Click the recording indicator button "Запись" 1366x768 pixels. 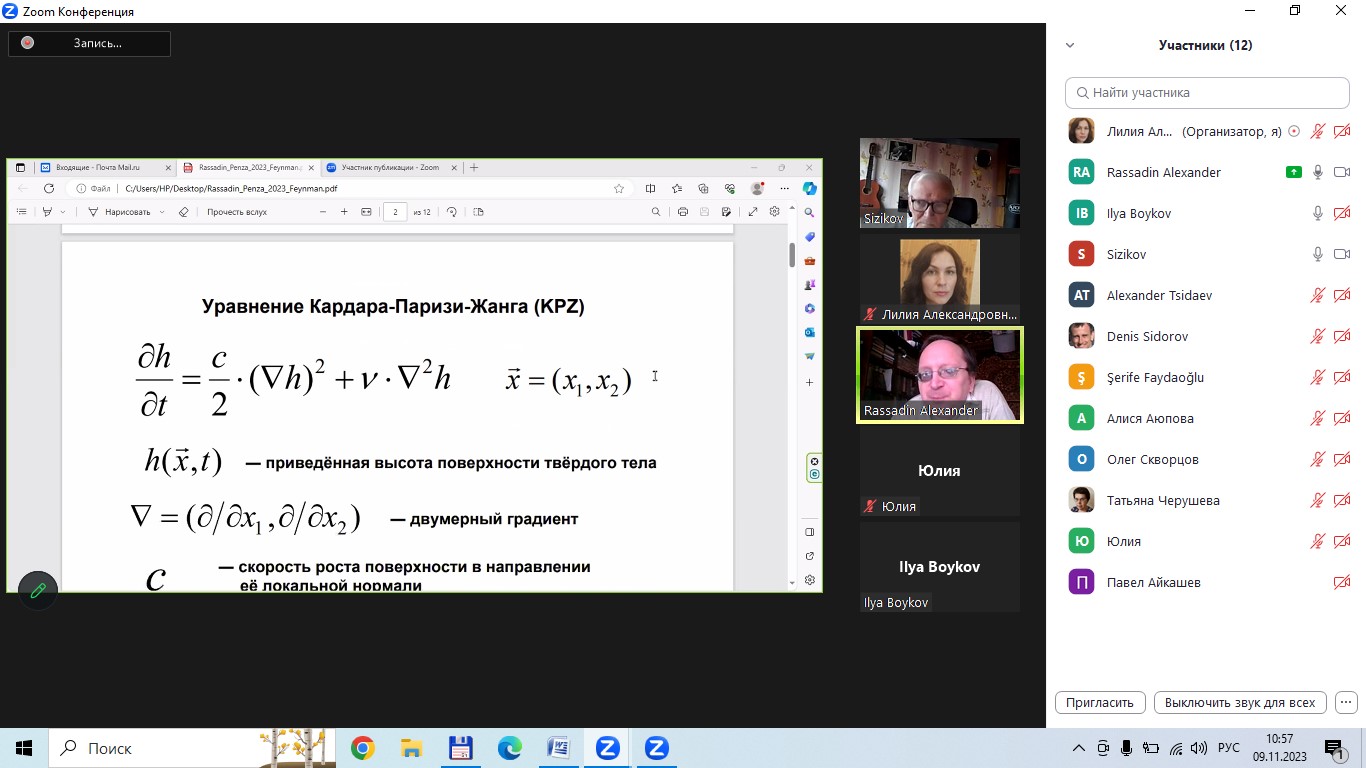(x=89, y=43)
